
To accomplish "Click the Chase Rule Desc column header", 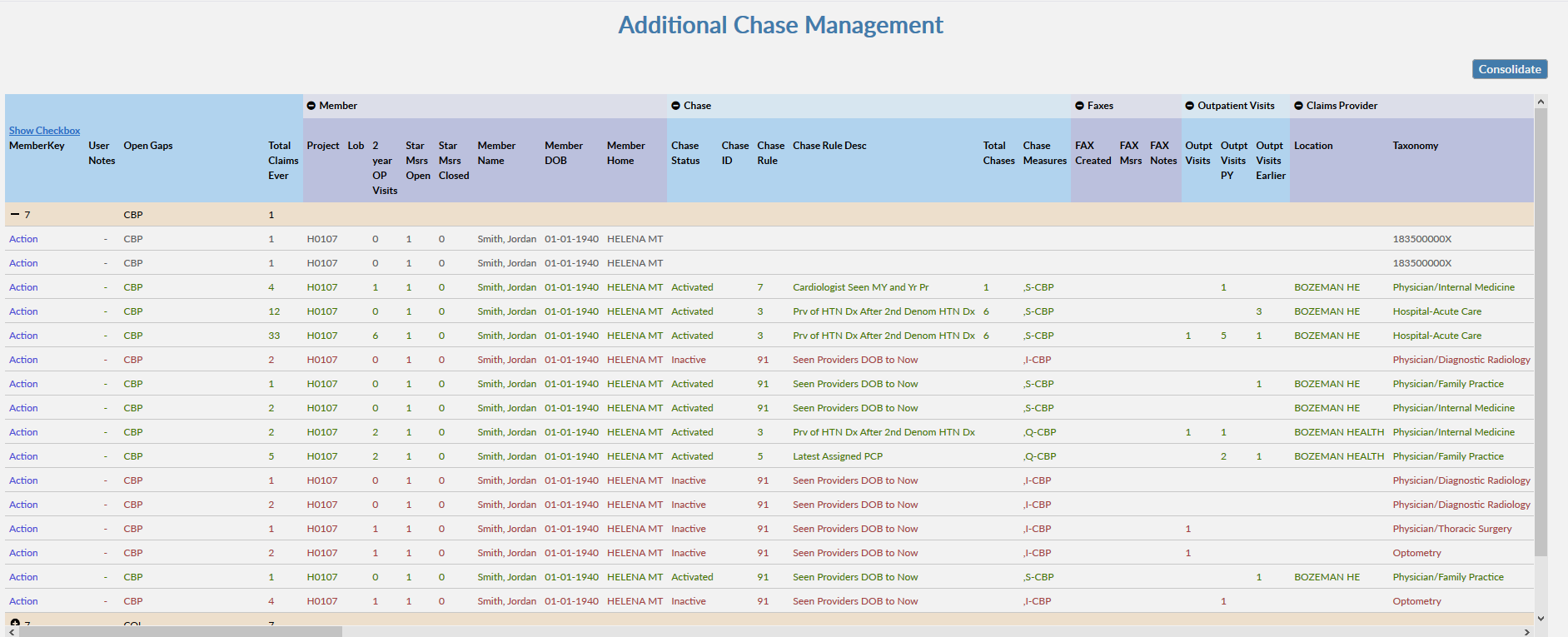I will click(x=829, y=146).
